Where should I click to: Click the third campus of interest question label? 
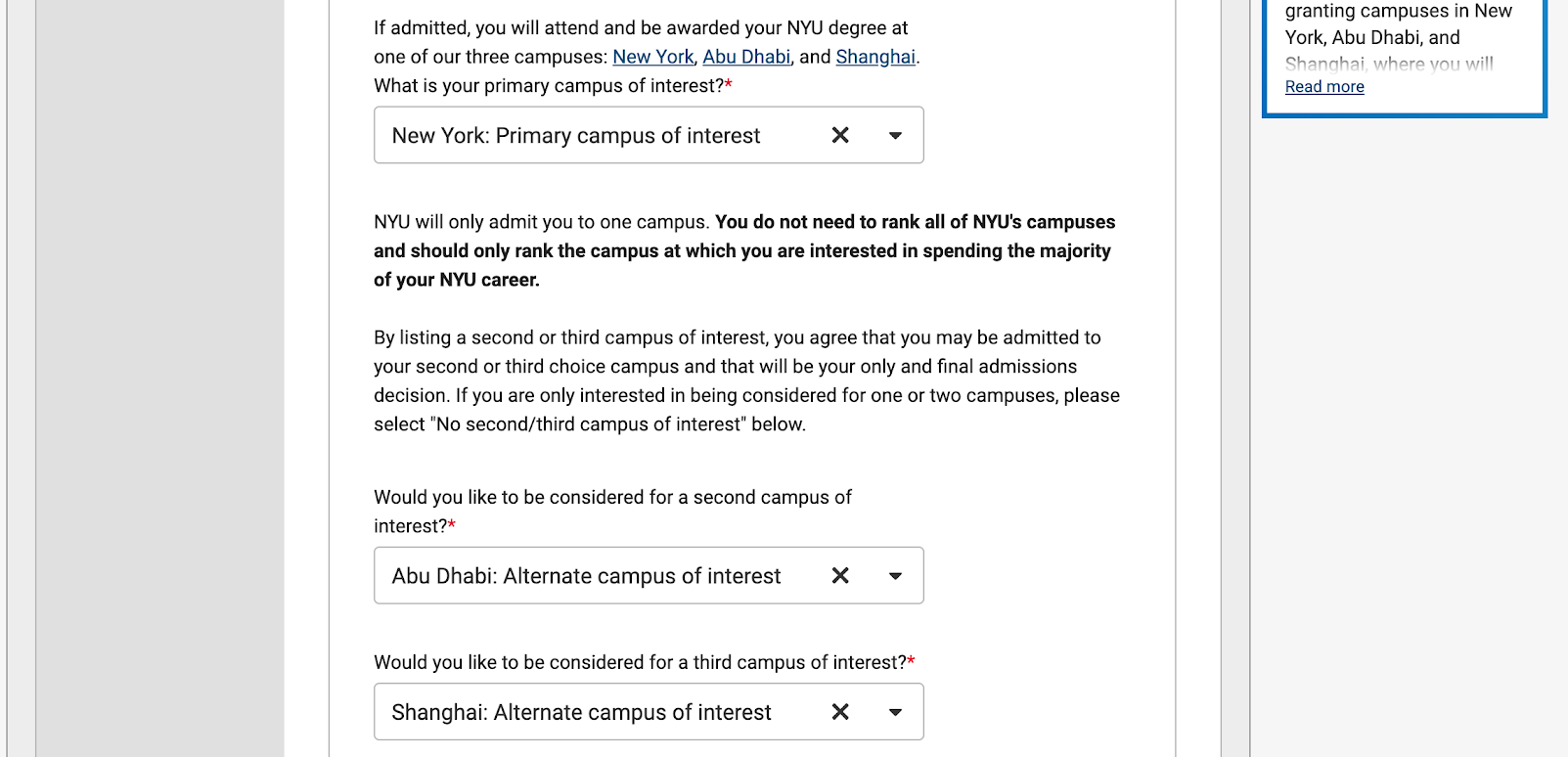point(640,663)
